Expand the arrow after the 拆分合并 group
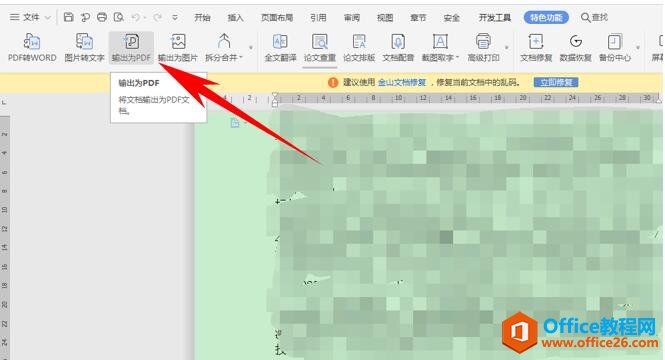The image size is (665, 360). pyautogui.click(x=251, y=47)
